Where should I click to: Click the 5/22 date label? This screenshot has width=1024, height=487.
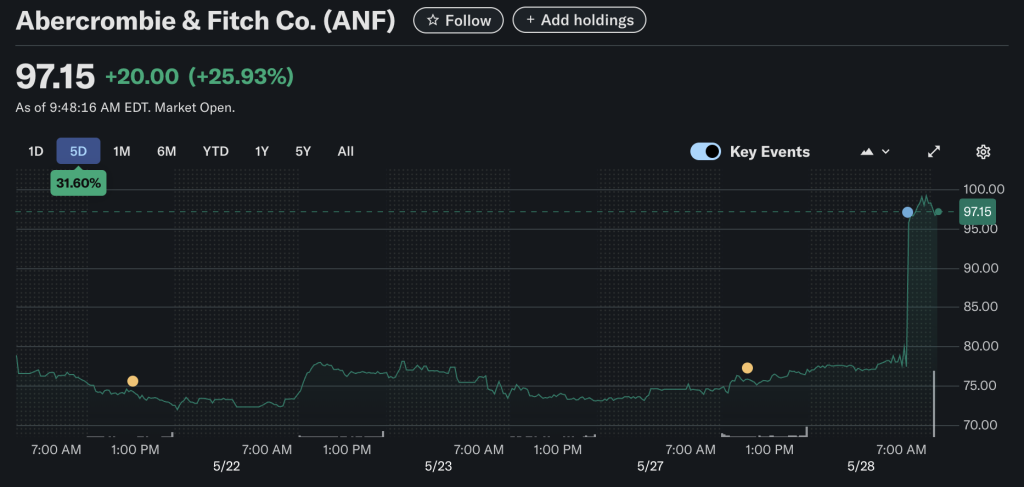click(x=227, y=467)
